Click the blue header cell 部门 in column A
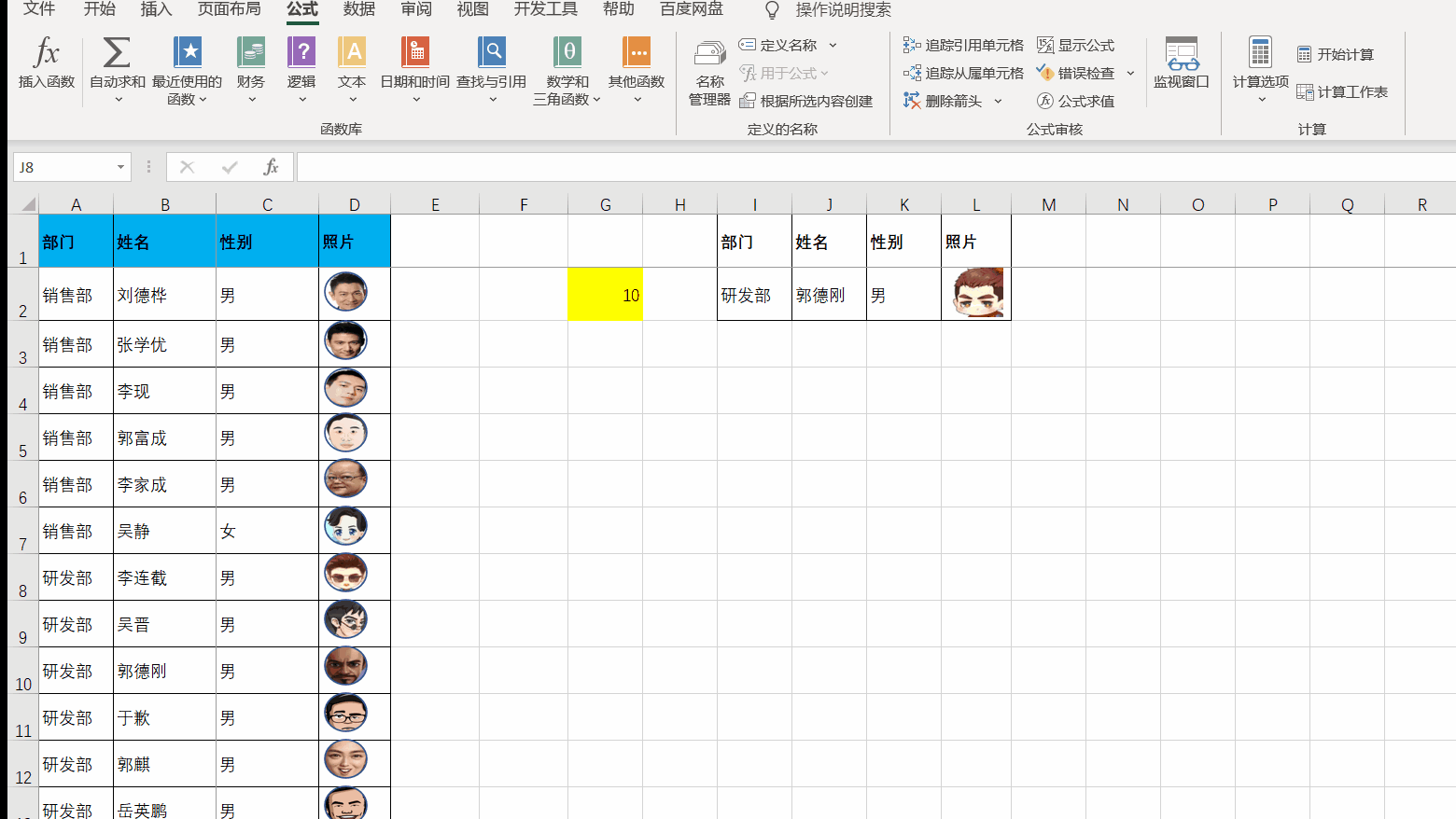The image size is (1456, 819). pyautogui.click(x=76, y=242)
